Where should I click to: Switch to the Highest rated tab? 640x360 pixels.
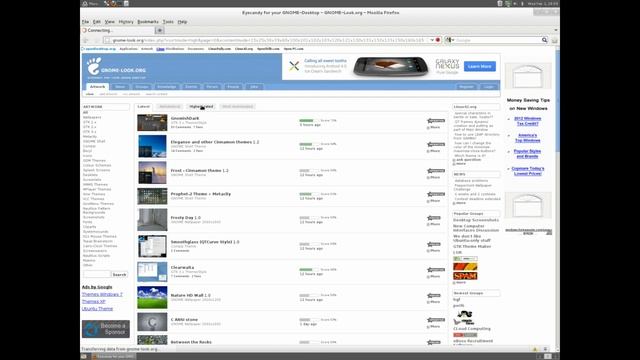pos(201,107)
